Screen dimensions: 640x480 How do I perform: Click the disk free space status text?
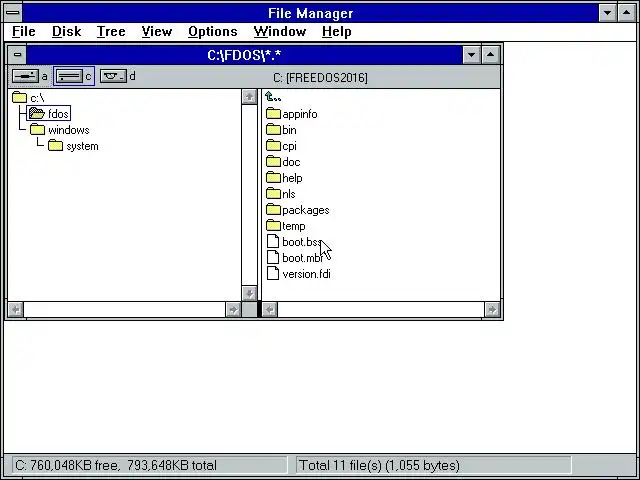point(116,465)
